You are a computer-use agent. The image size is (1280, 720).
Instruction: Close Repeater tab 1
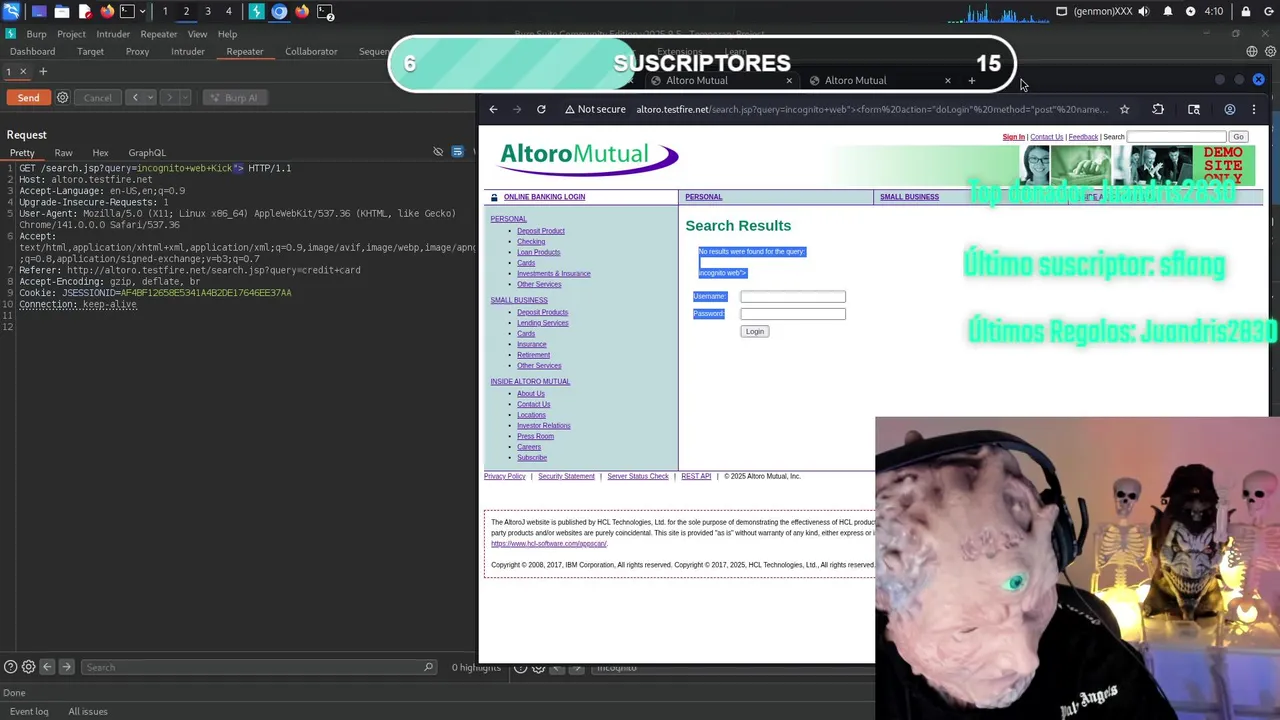[x=23, y=71]
